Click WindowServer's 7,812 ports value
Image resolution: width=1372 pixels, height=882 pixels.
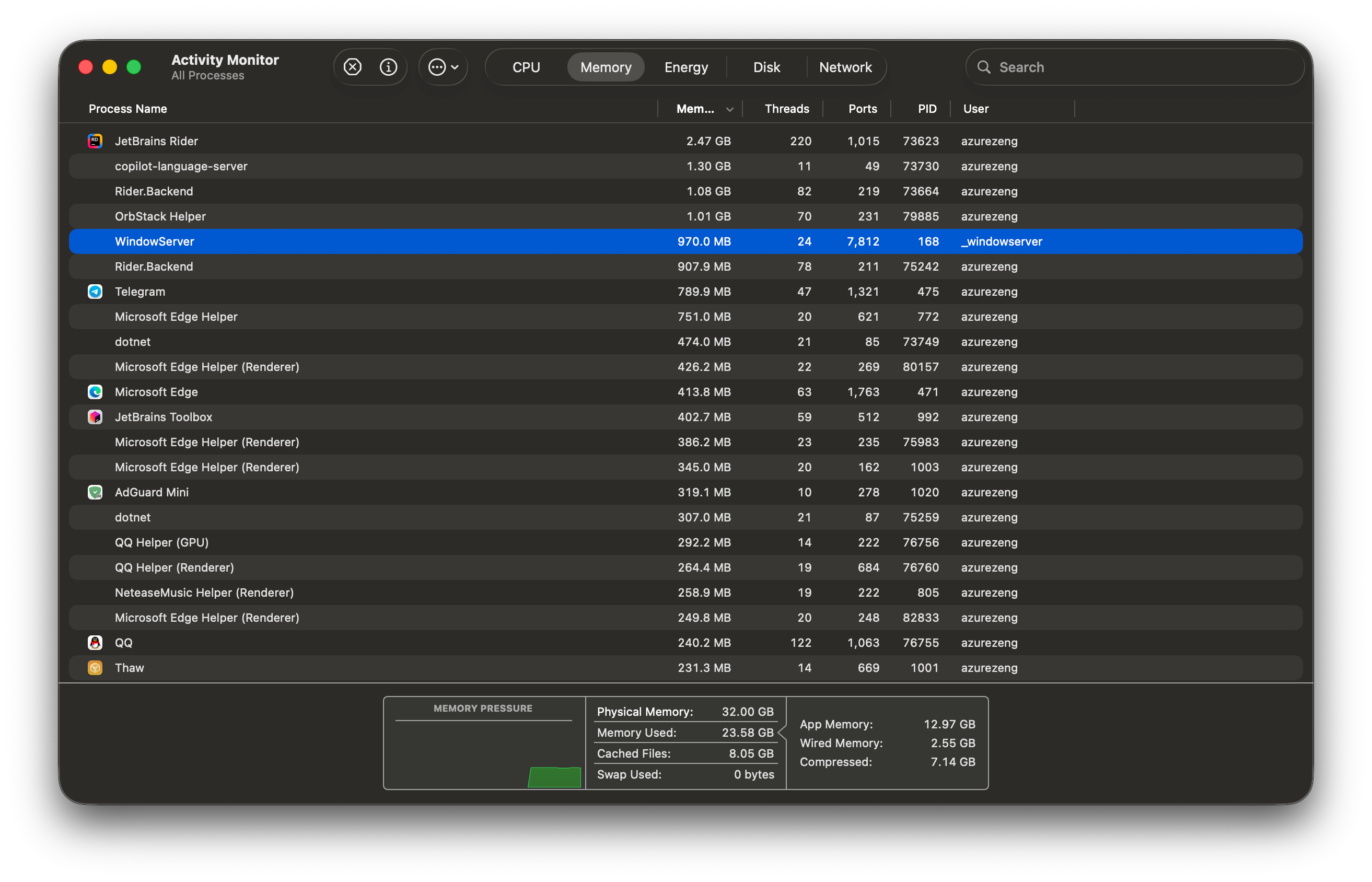[x=863, y=242]
